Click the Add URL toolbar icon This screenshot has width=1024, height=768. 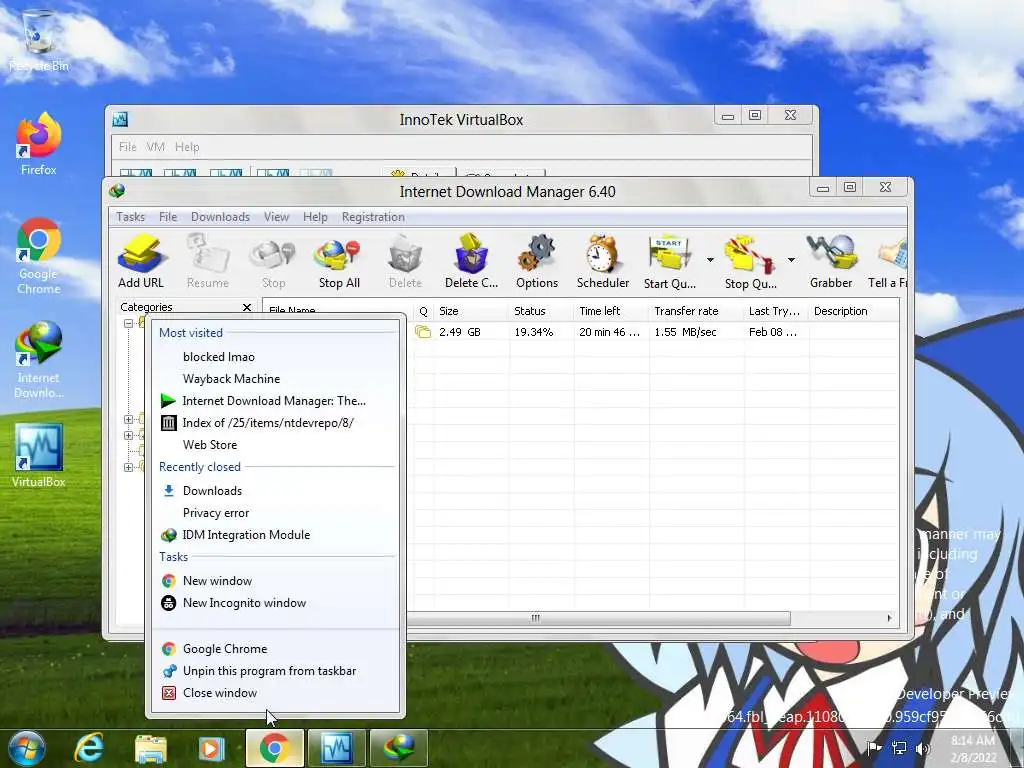[x=140, y=263]
